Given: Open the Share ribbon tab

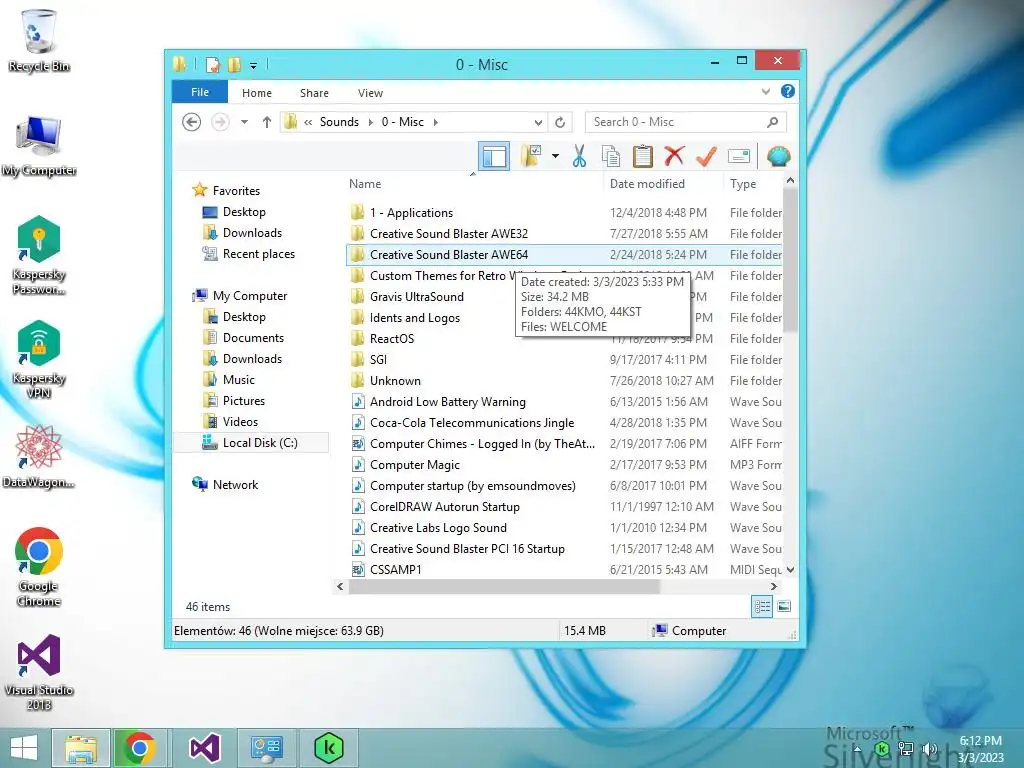Looking at the screenshot, I should click(x=314, y=93).
